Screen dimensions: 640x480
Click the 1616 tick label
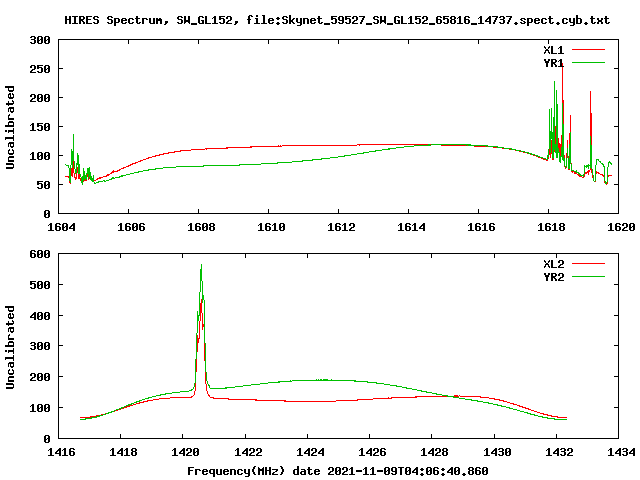pyautogui.click(x=481, y=227)
